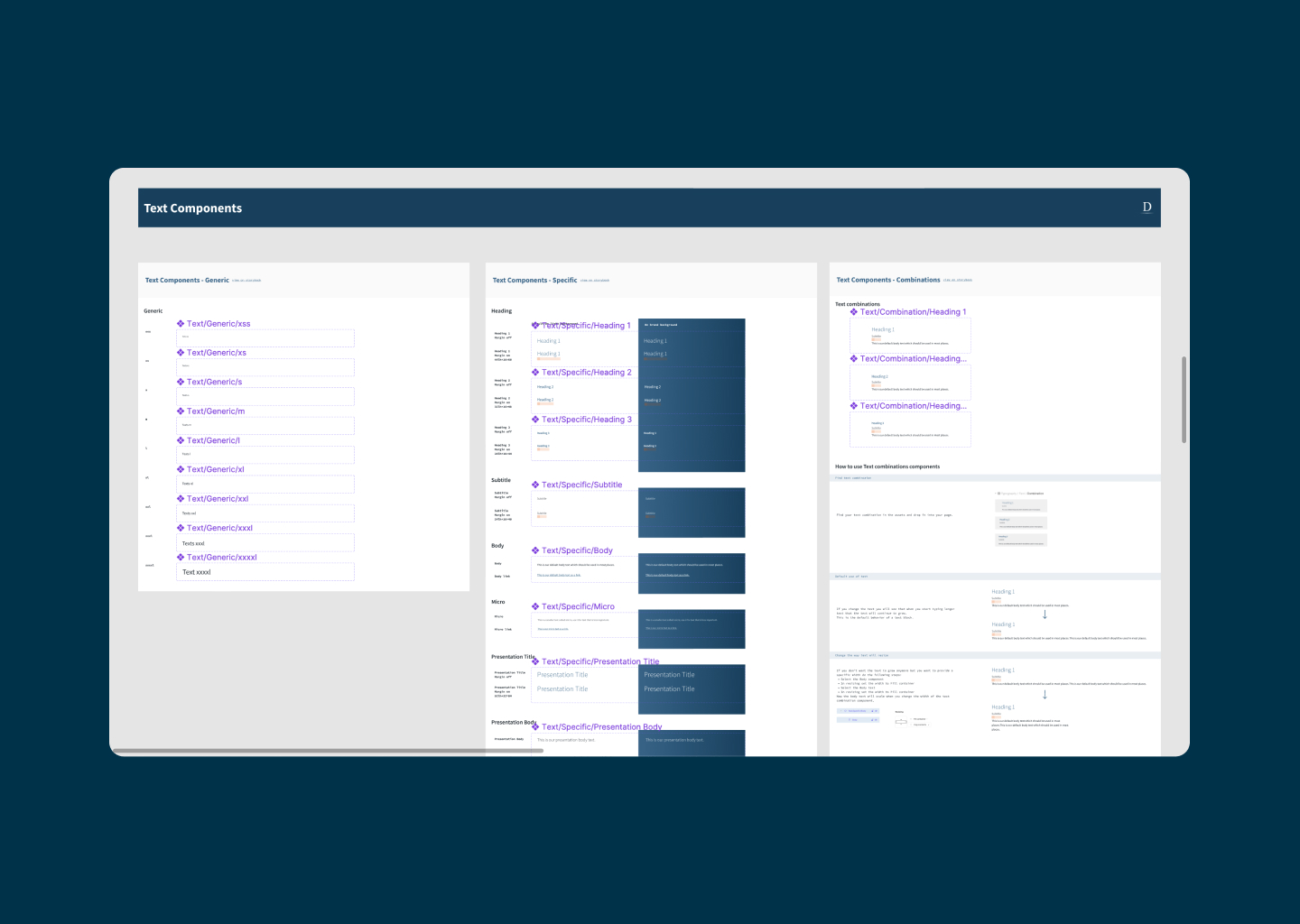The image size is (1300, 924).
Task: Click the component icon beside Text/Combination/Heading 1
Action: [x=854, y=311]
